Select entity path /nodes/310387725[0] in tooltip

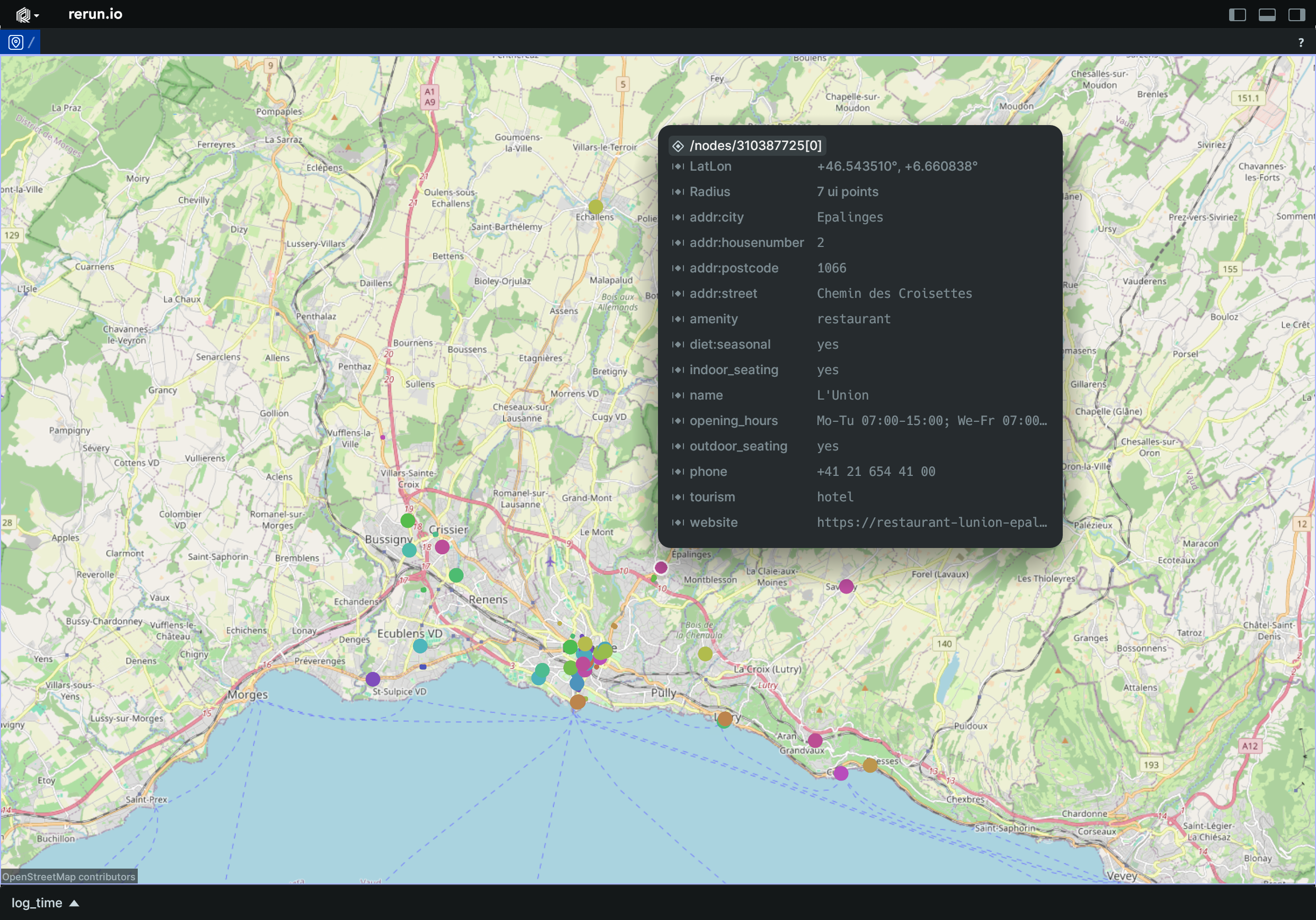(x=755, y=146)
